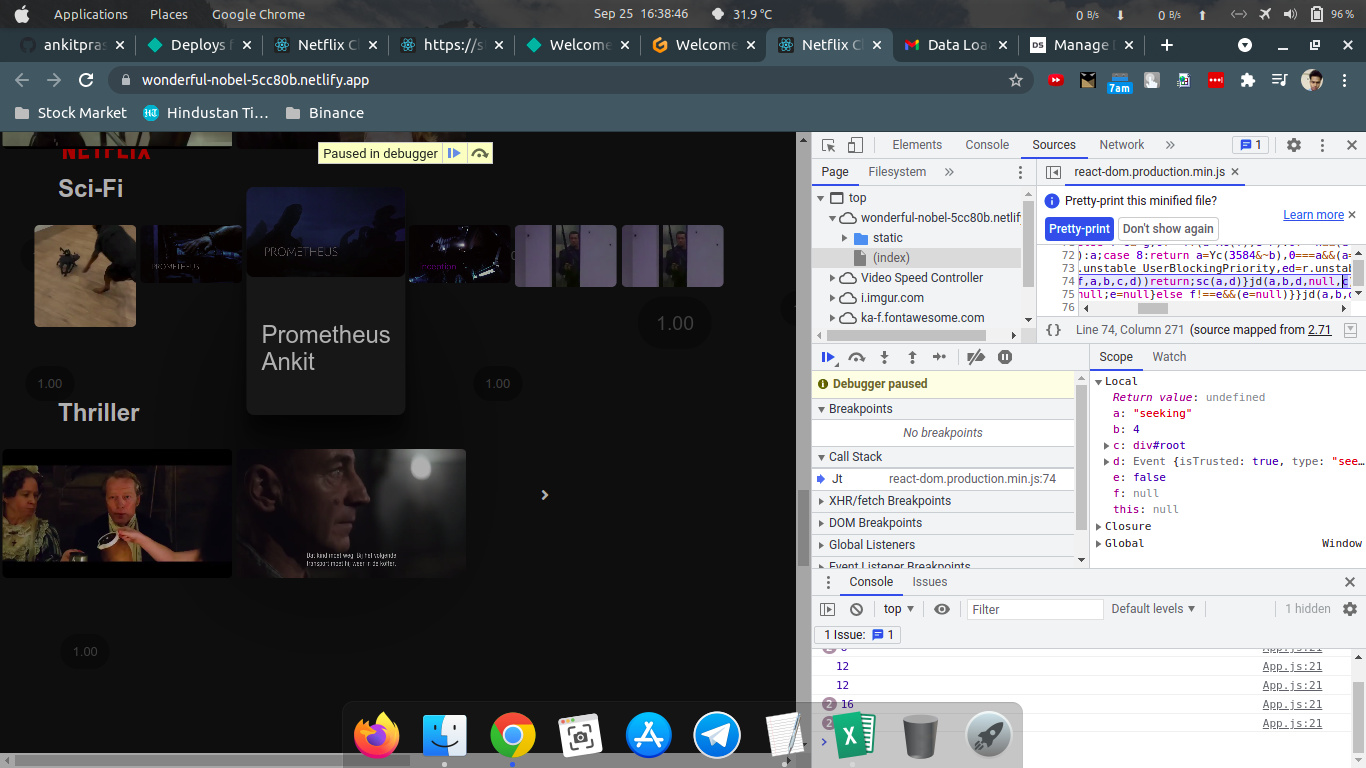Viewport: 1366px width, 768px height.
Task: Expand the static folder
Action: pyautogui.click(x=844, y=238)
